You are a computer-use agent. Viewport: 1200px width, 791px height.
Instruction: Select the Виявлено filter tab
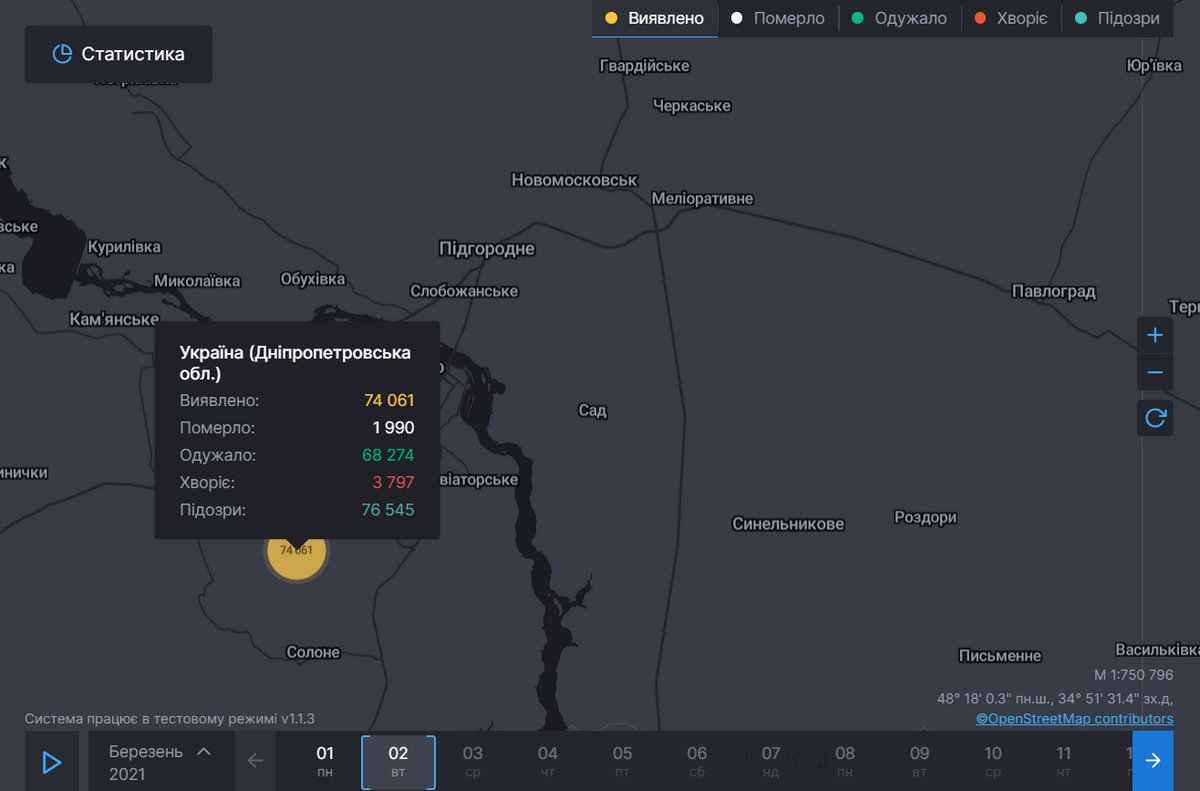[x=654, y=19]
